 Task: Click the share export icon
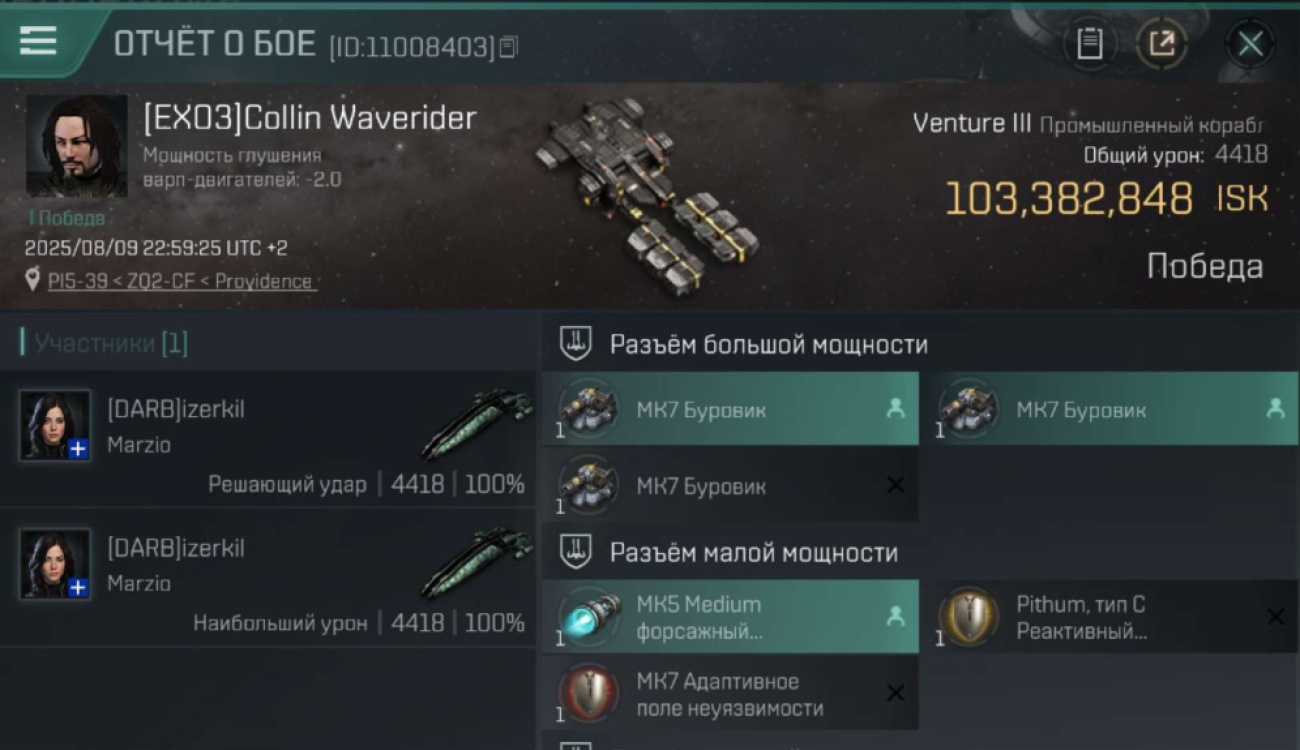click(x=1162, y=43)
